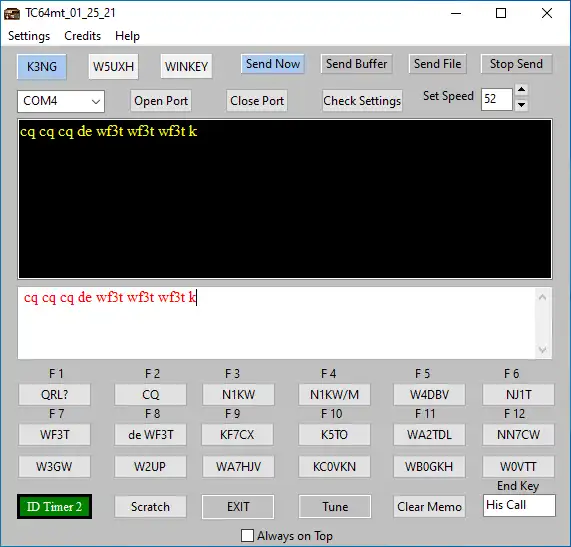Click the Tune button

point(335,507)
